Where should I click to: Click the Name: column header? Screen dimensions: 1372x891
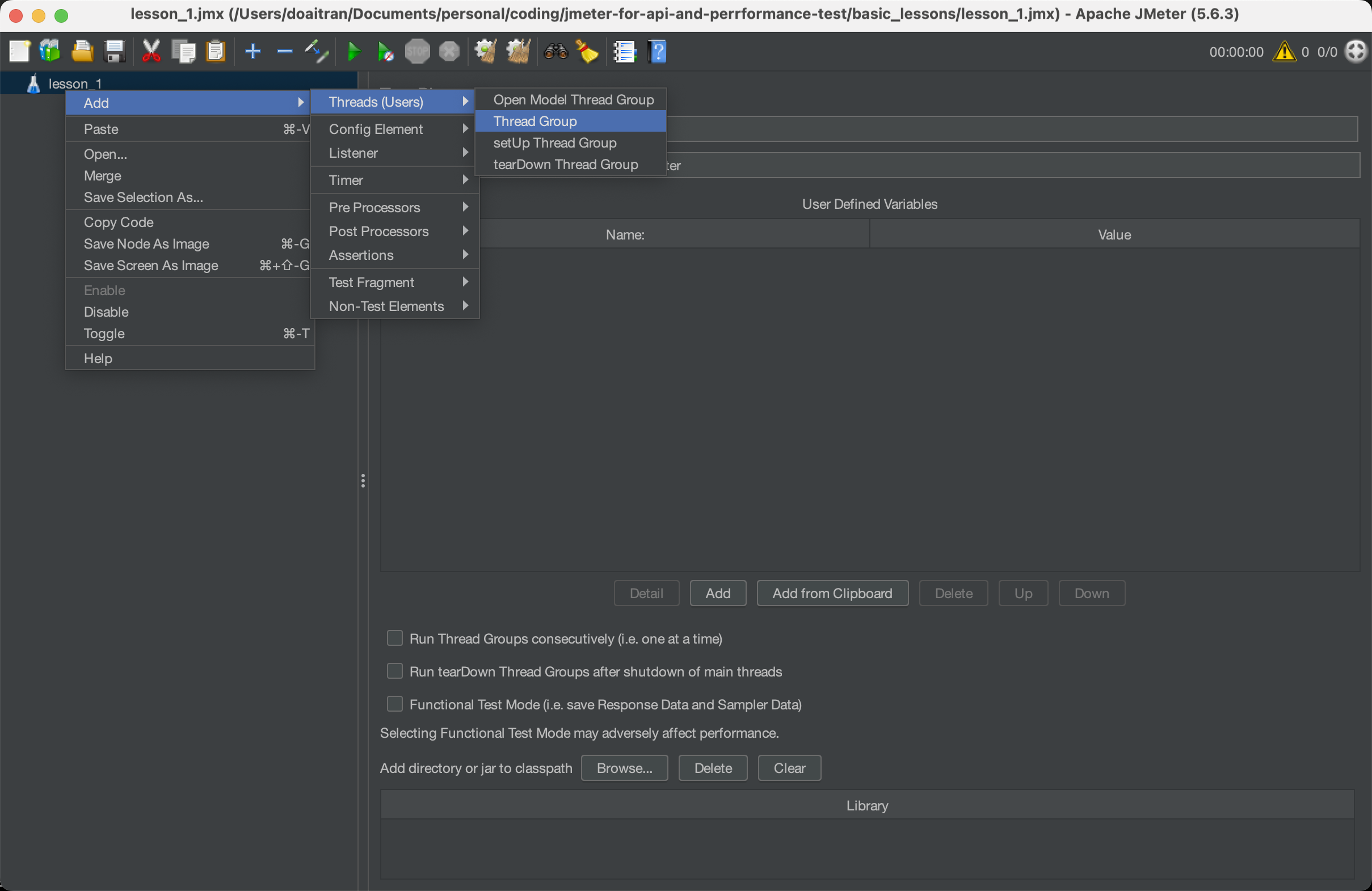coord(625,234)
